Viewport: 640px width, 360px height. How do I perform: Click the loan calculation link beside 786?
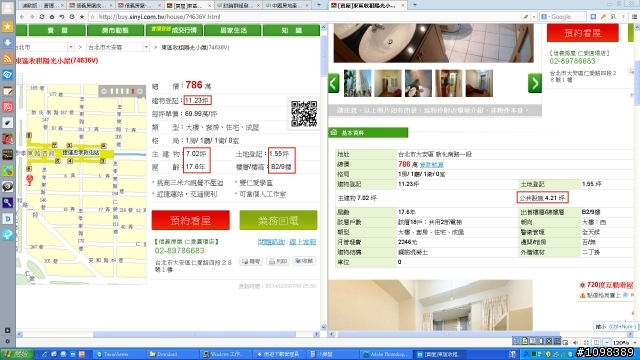(x=431, y=164)
